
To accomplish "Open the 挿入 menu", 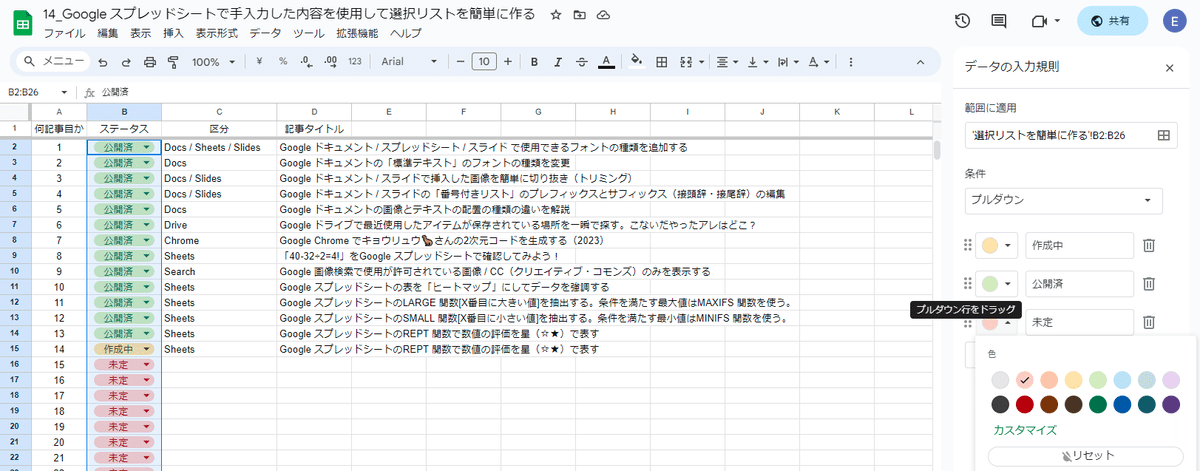I will [x=174, y=33].
